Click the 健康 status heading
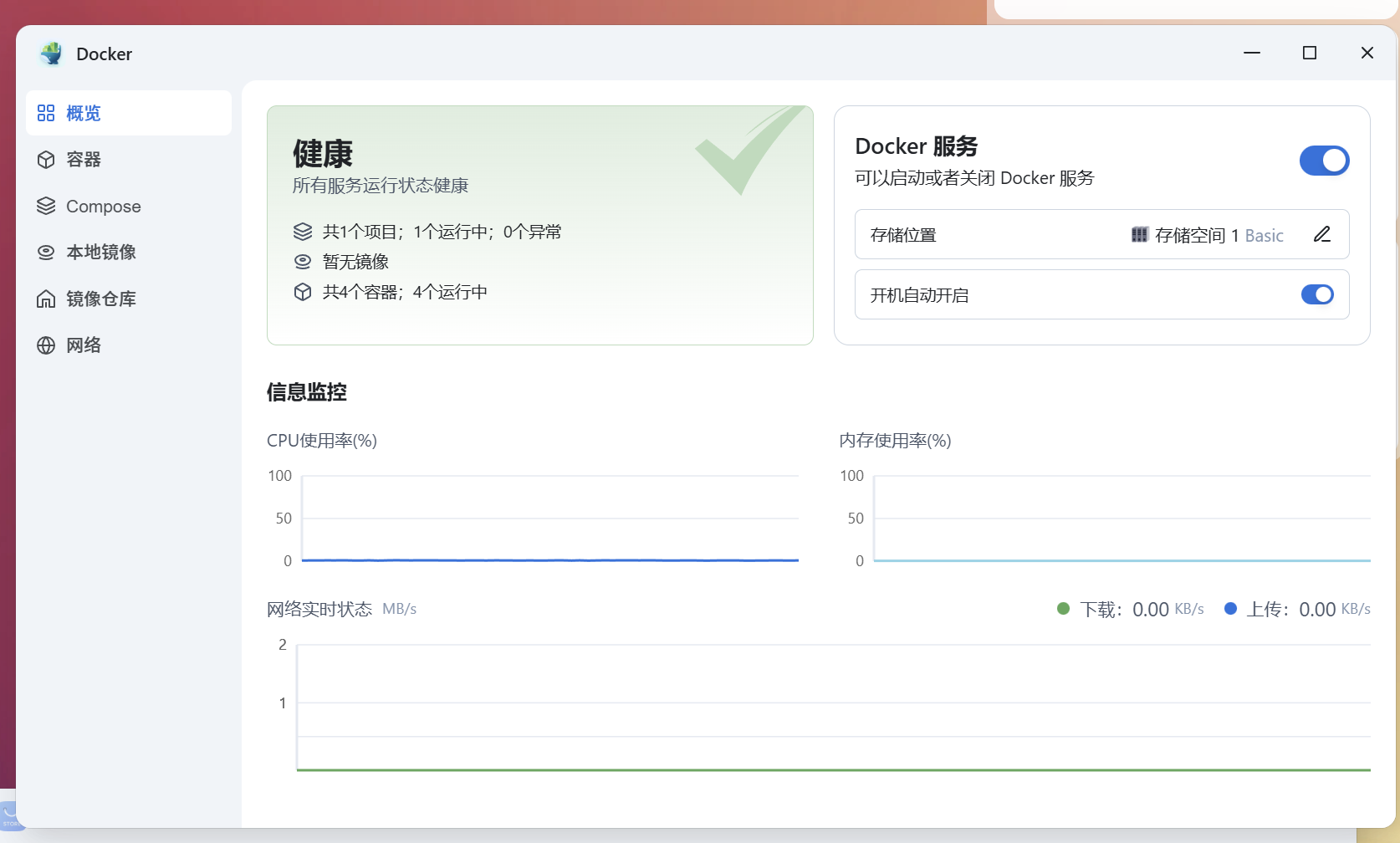This screenshot has width=1400, height=843. pos(323,154)
